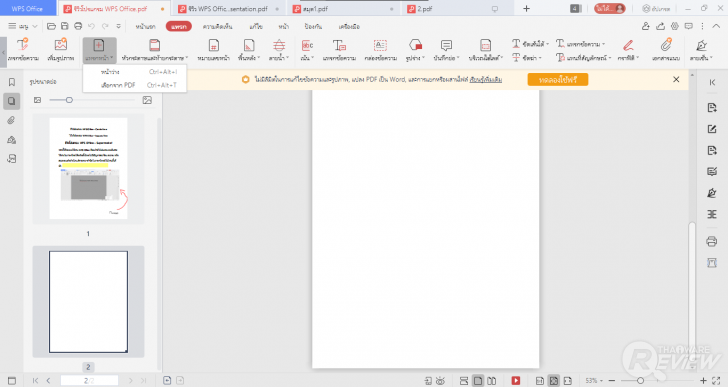Toggle fit page zoom button

click(554, 381)
